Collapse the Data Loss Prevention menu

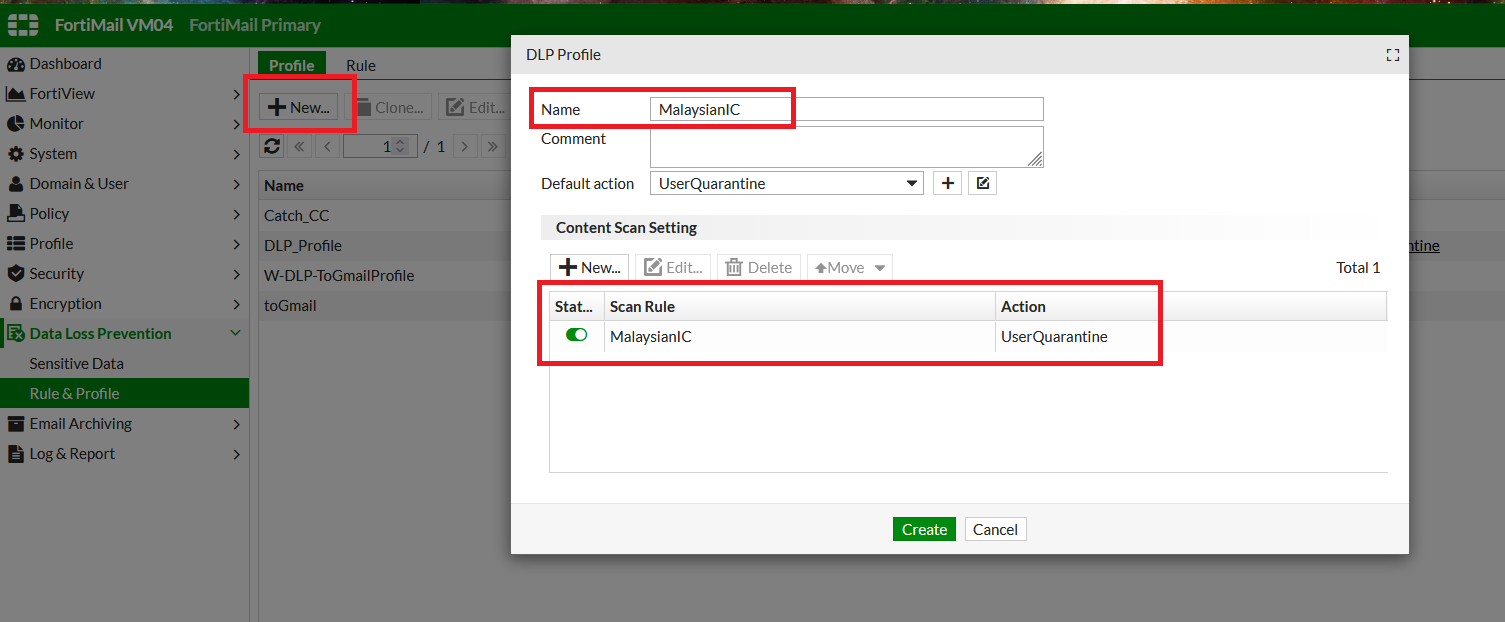pyautogui.click(x=124, y=334)
